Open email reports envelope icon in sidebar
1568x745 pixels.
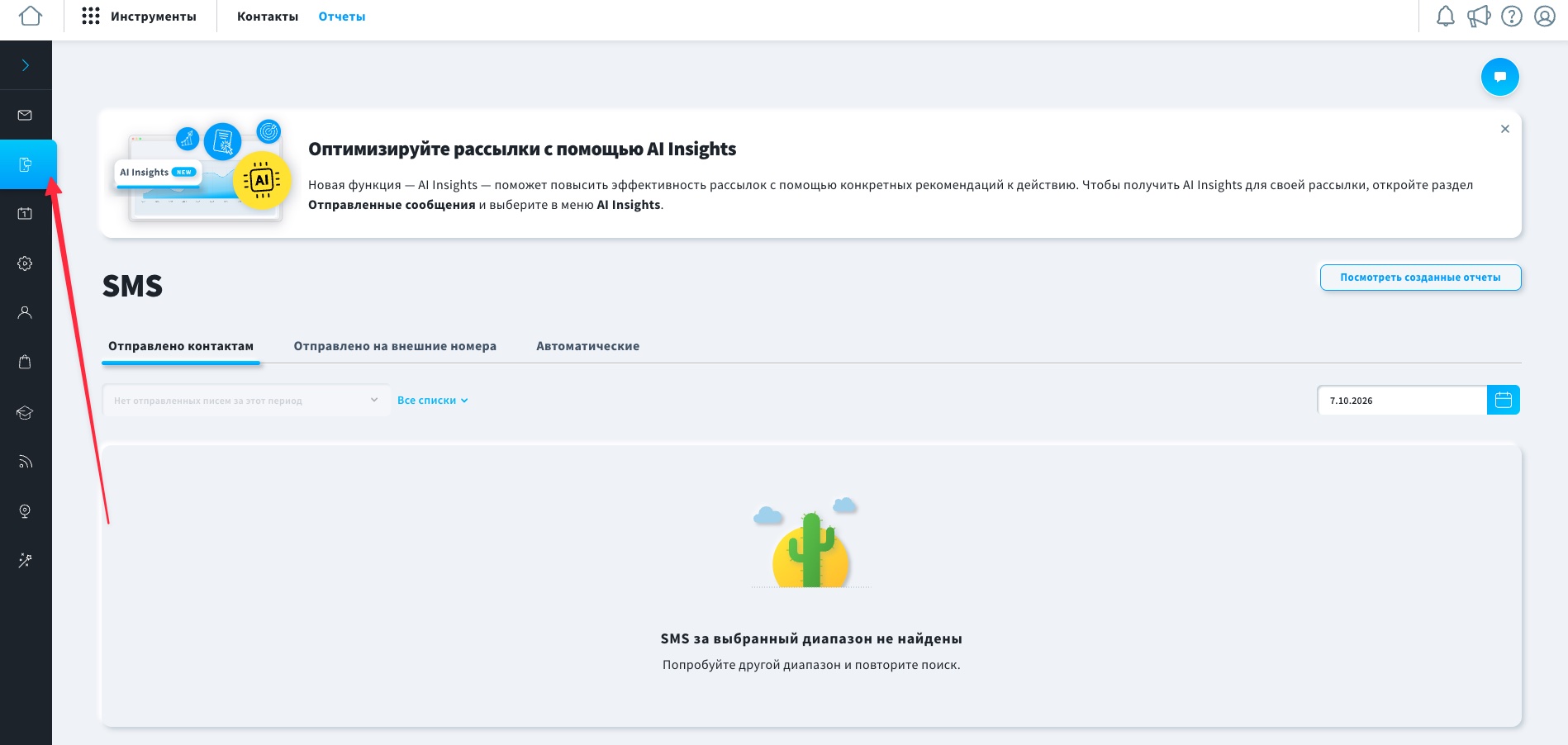pyautogui.click(x=26, y=115)
